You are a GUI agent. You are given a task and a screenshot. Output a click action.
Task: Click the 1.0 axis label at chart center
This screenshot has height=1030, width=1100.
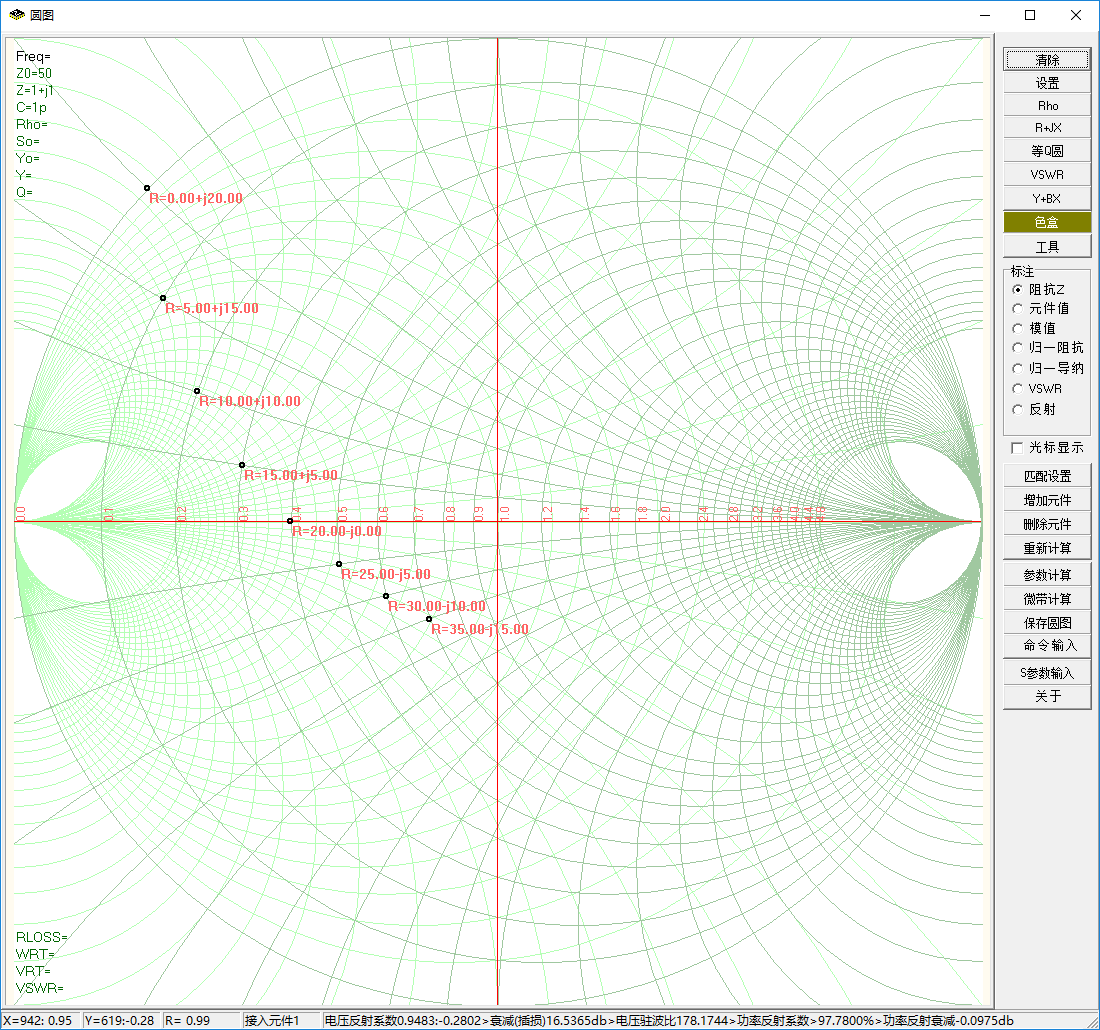(504, 513)
